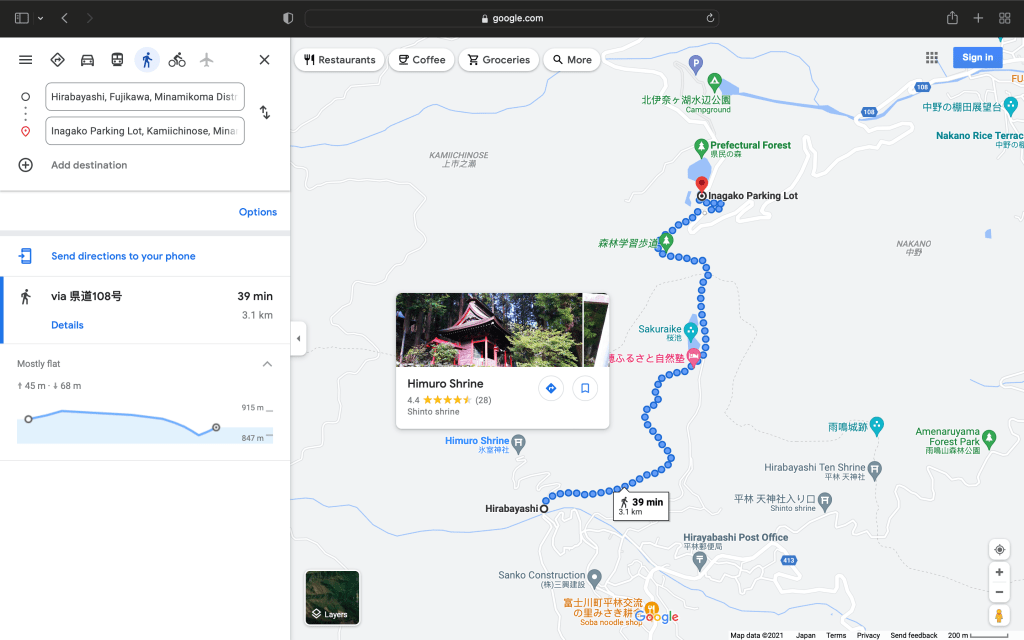Collapse the side panel arrow
The width and height of the screenshot is (1024, 640).
tap(297, 339)
